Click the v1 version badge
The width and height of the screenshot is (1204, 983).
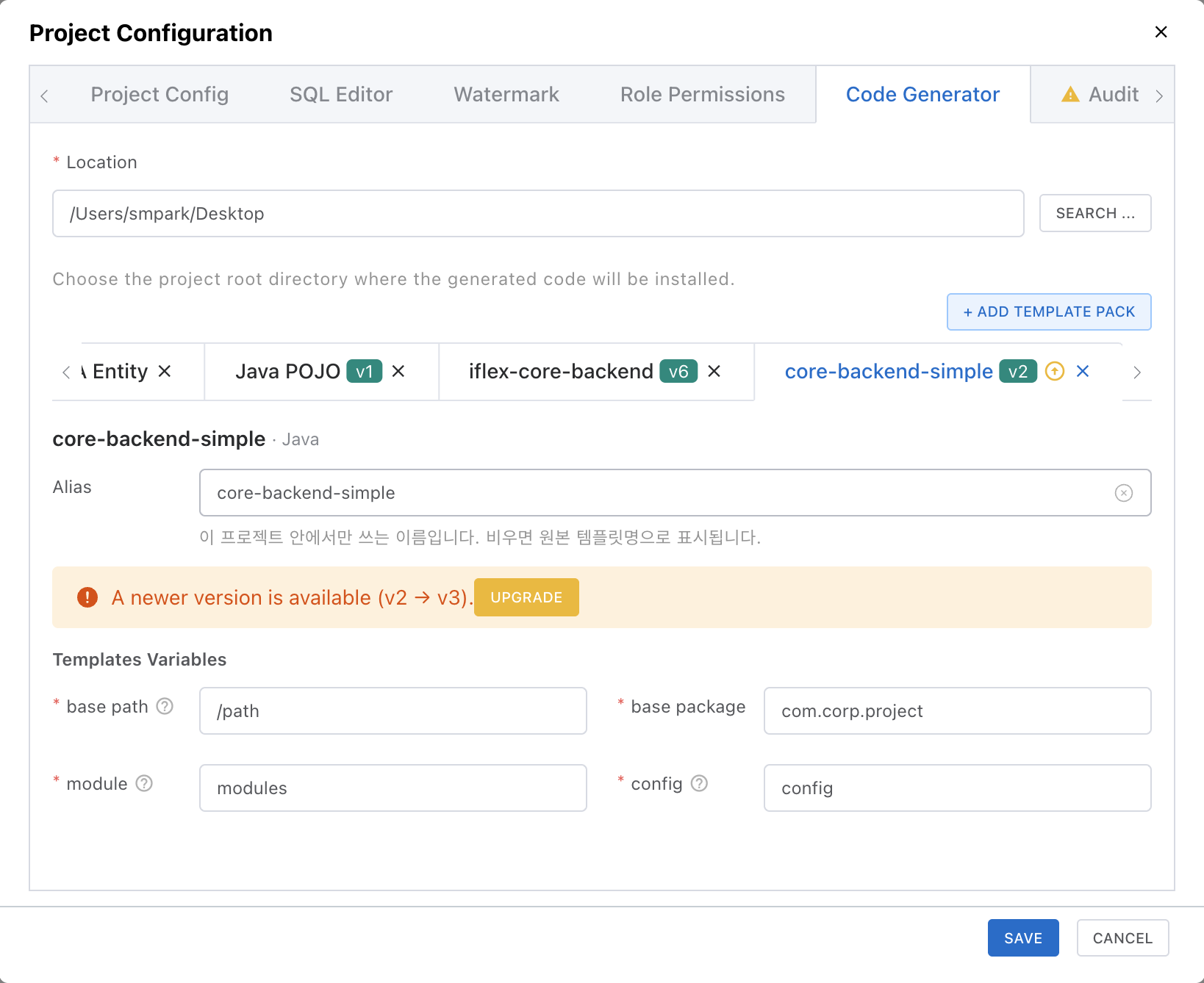(365, 372)
